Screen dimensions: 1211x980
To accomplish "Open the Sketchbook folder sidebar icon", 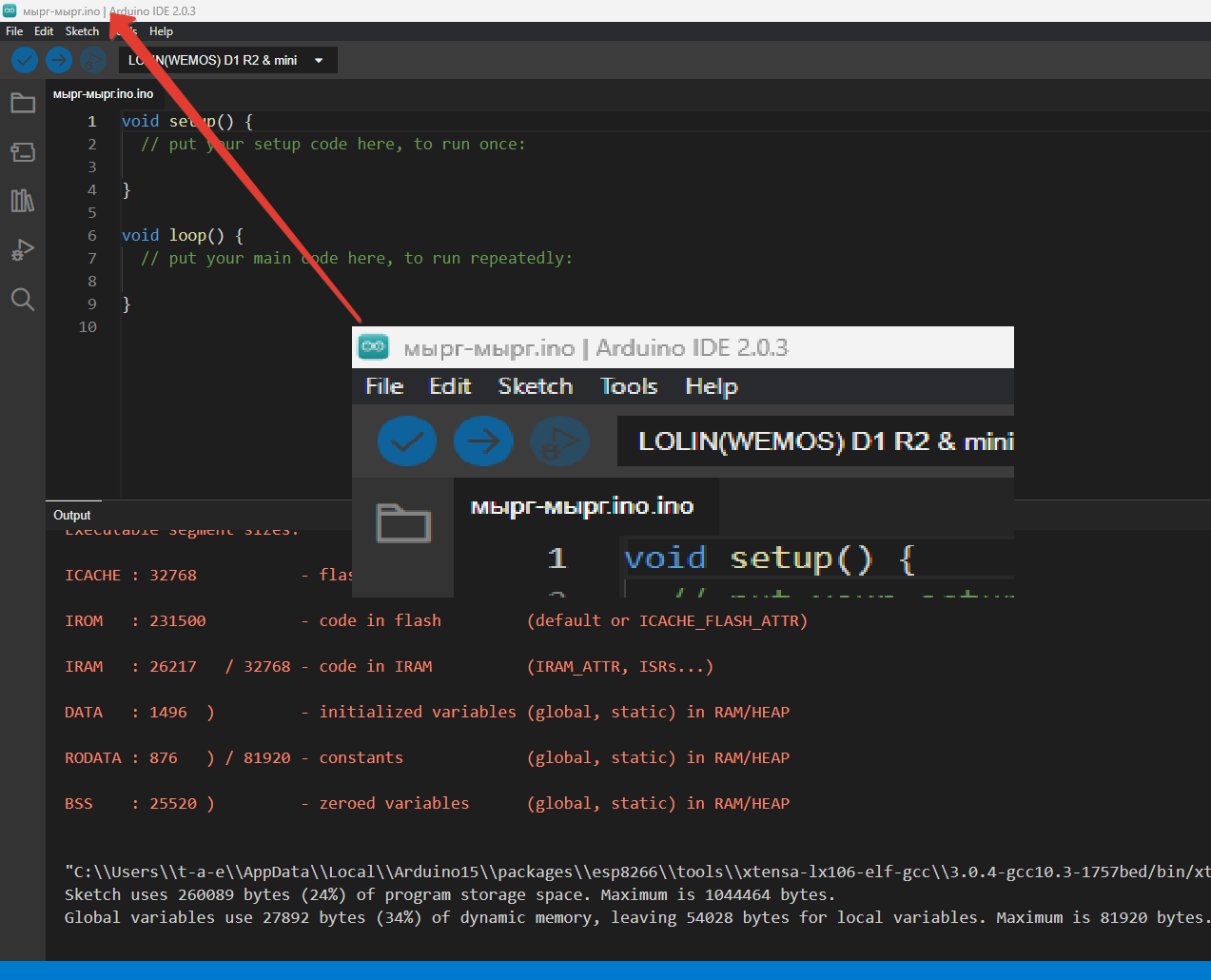I will coord(23,103).
